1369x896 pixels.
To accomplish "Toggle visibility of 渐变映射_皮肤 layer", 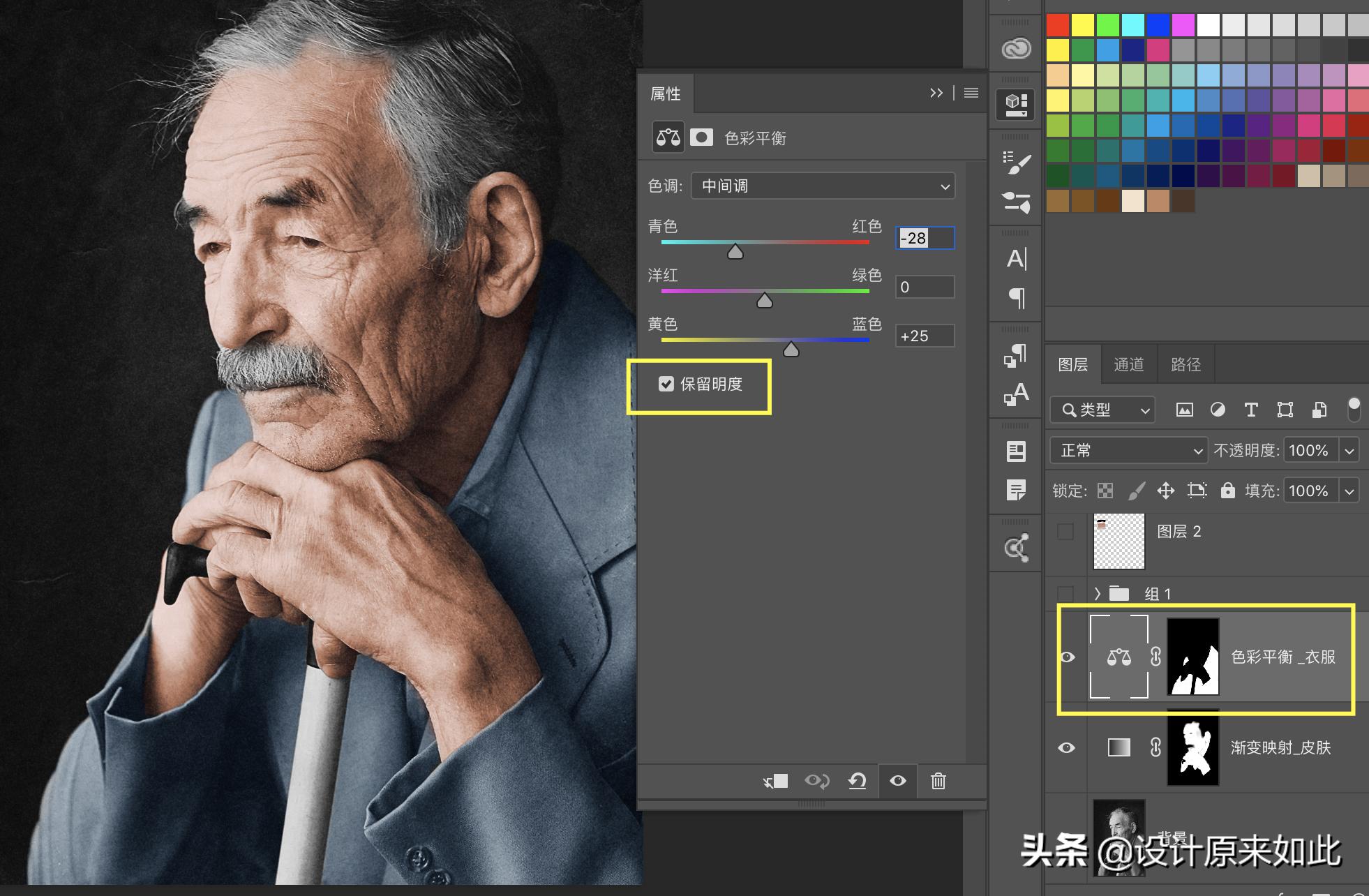I will click(1066, 747).
